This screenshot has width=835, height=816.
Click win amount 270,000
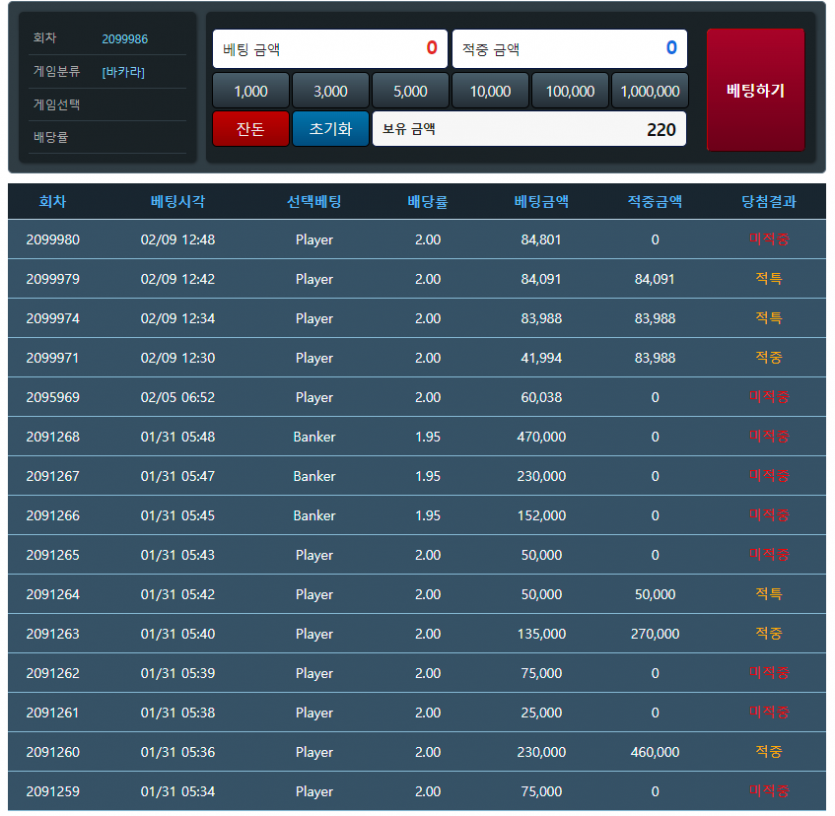tap(655, 634)
